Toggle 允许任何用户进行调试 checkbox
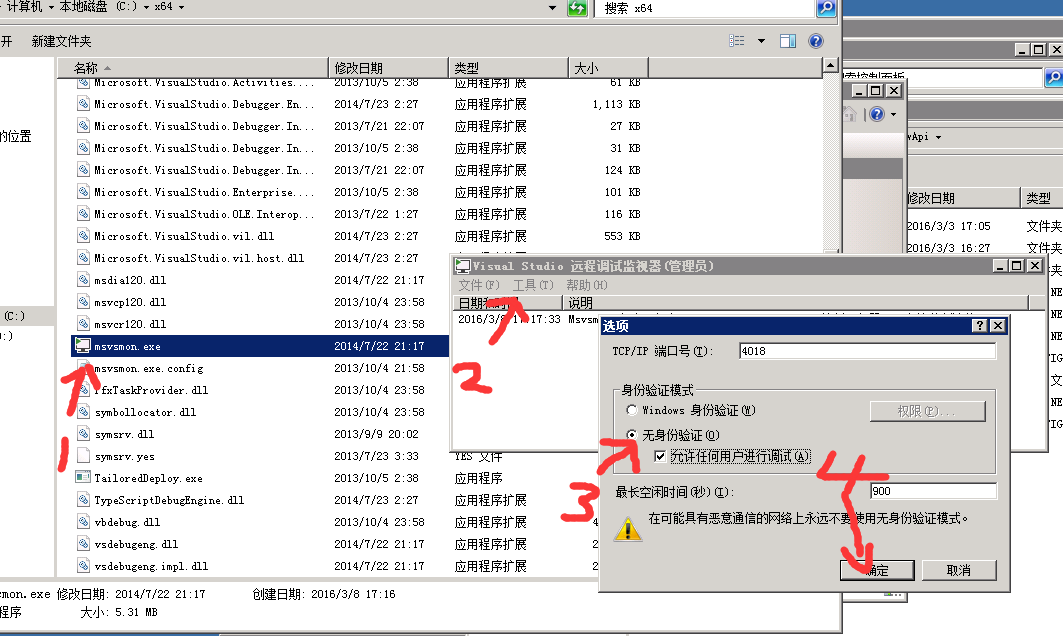Screen dimensions: 1063x636 pyautogui.click(x=660, y=456)
